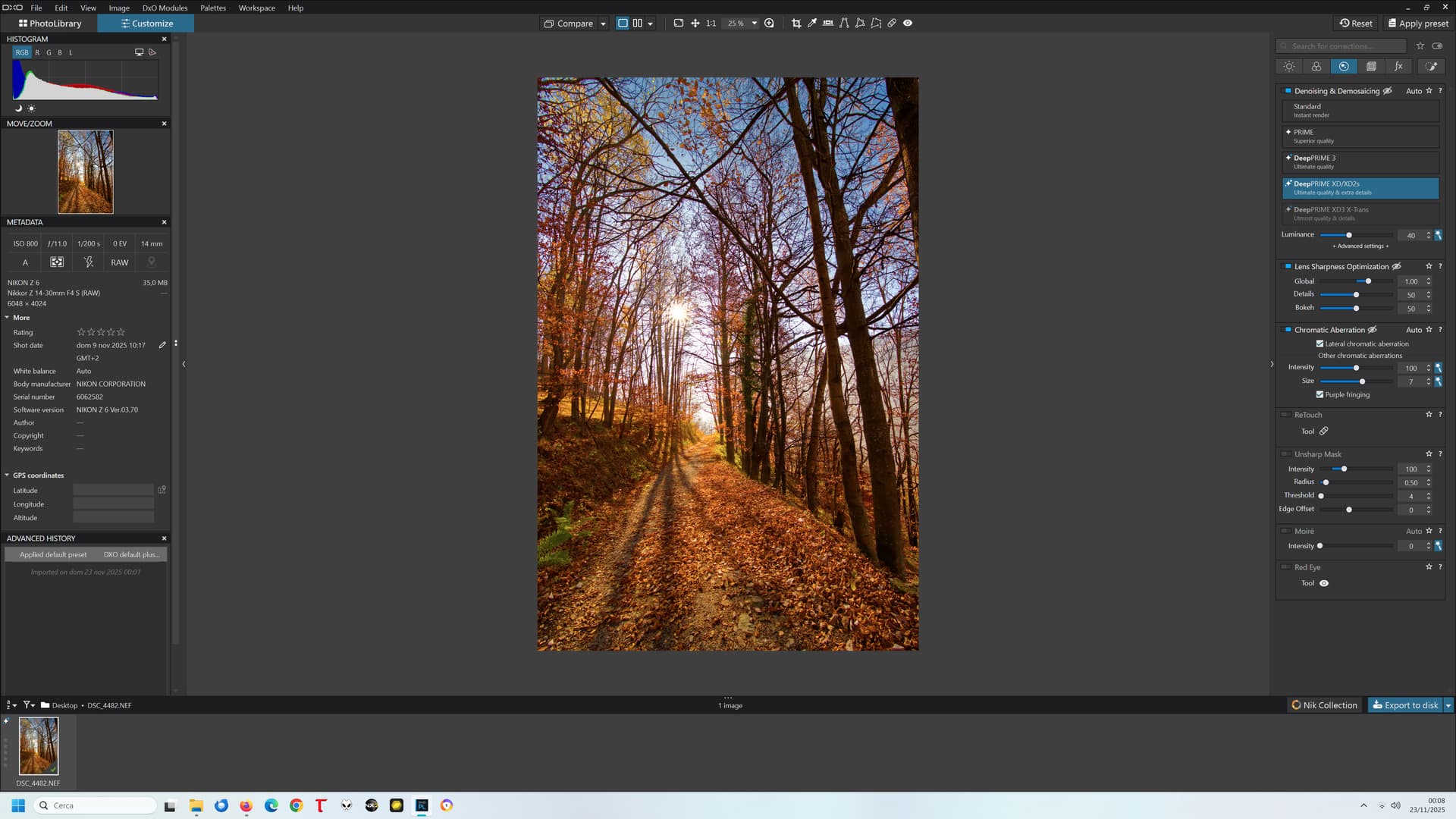Open the Color corrections palette tab
The width and height of the screenshot is (1456, 819).
point(1316,67)
